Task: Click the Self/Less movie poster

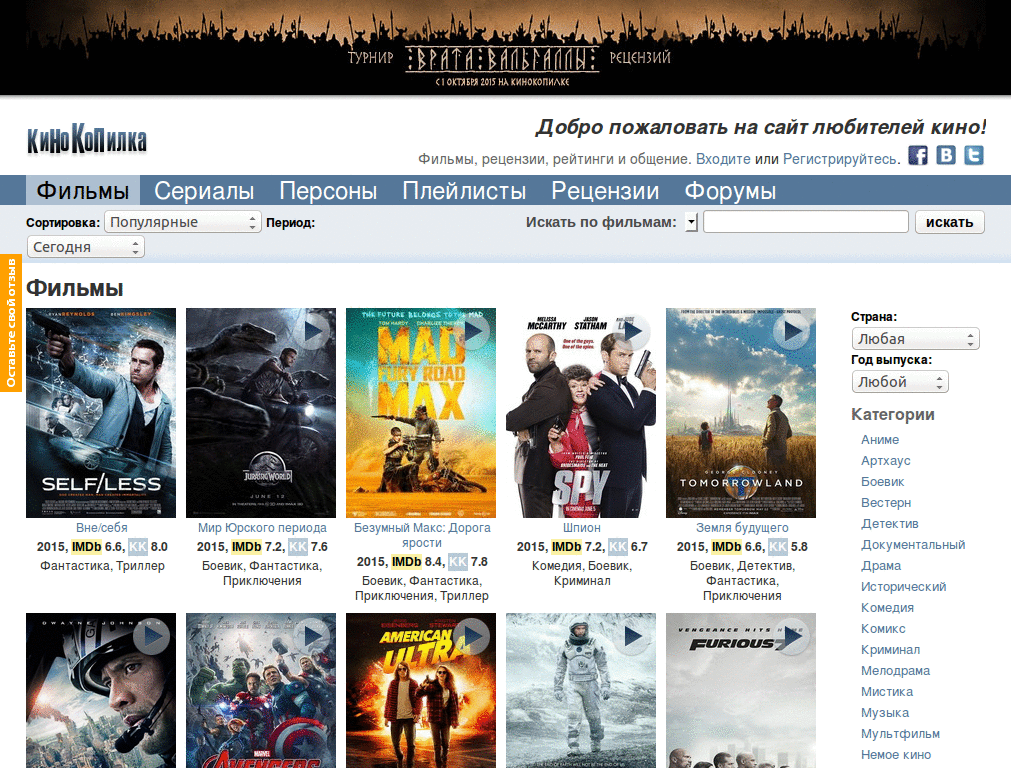Action: [x=101, y=413]
